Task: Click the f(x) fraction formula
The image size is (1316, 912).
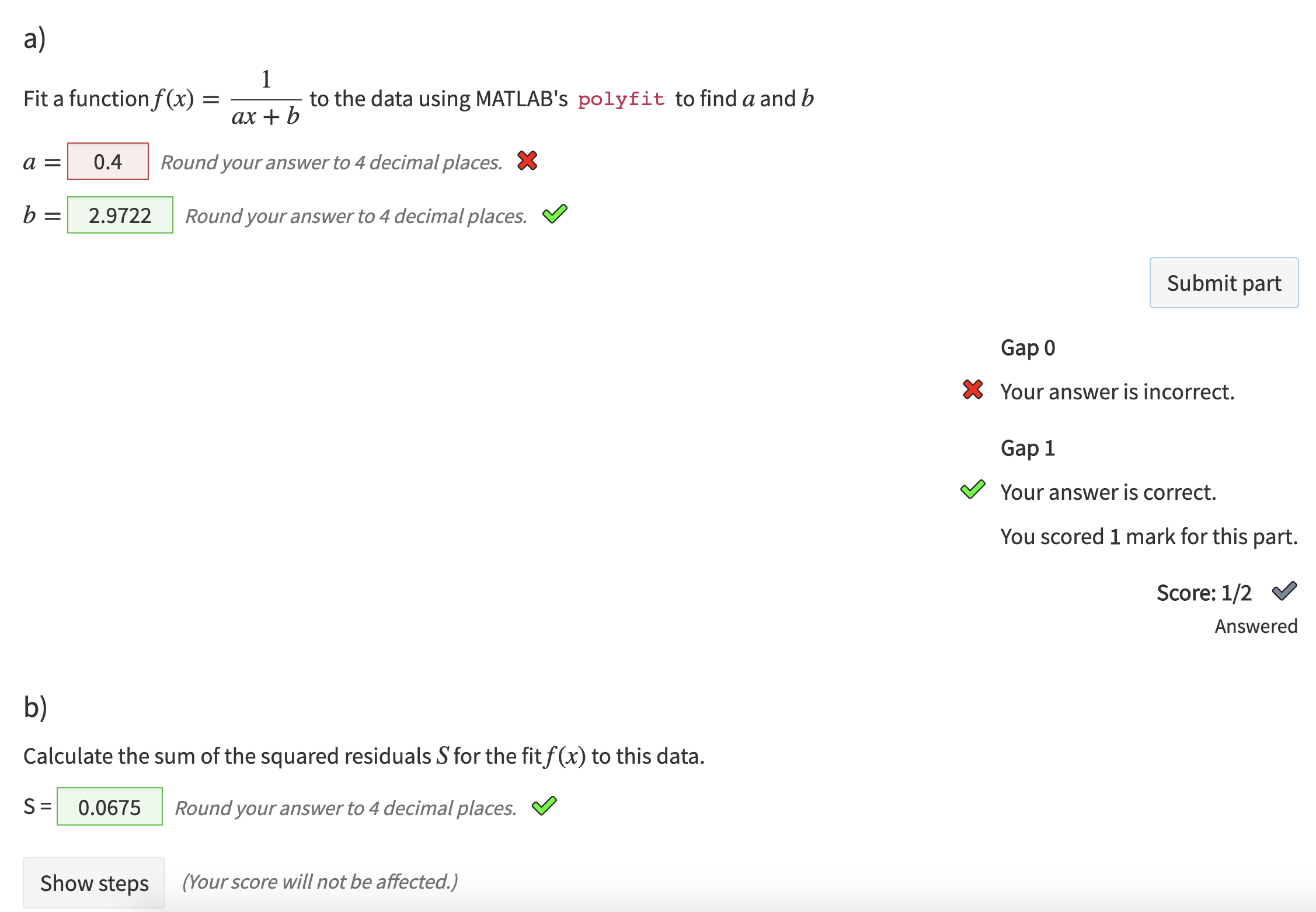Action: pos(266,98)
